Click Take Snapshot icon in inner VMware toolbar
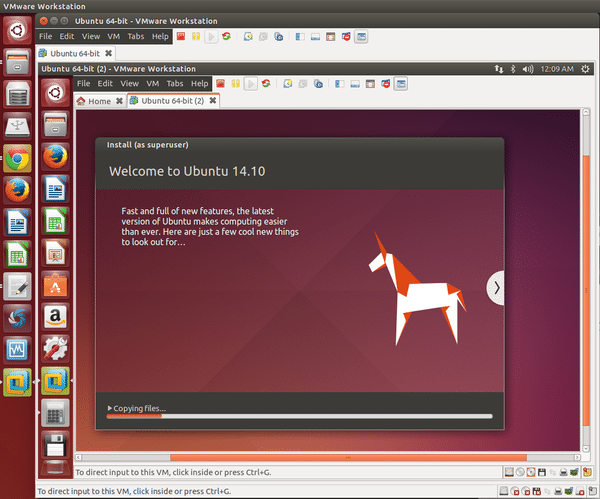The width and height of the screenshot is (600, 499). pos(288,83)
